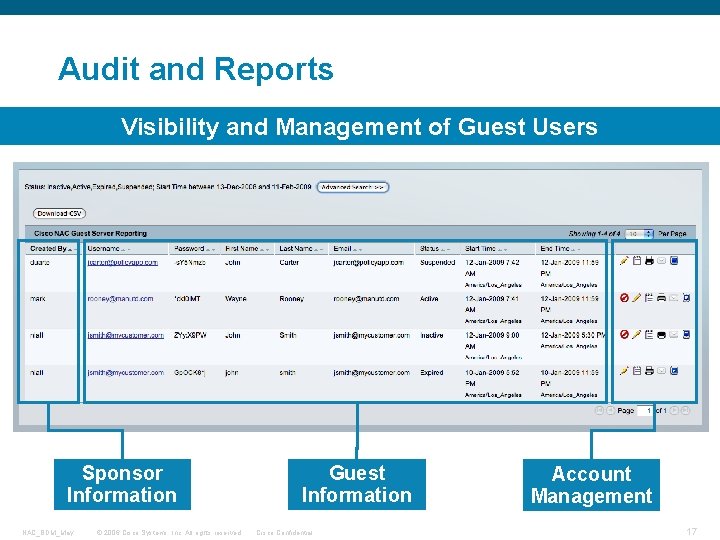Open details list icon in mark's row
The image size is (720, 540).
click(649, 298)
